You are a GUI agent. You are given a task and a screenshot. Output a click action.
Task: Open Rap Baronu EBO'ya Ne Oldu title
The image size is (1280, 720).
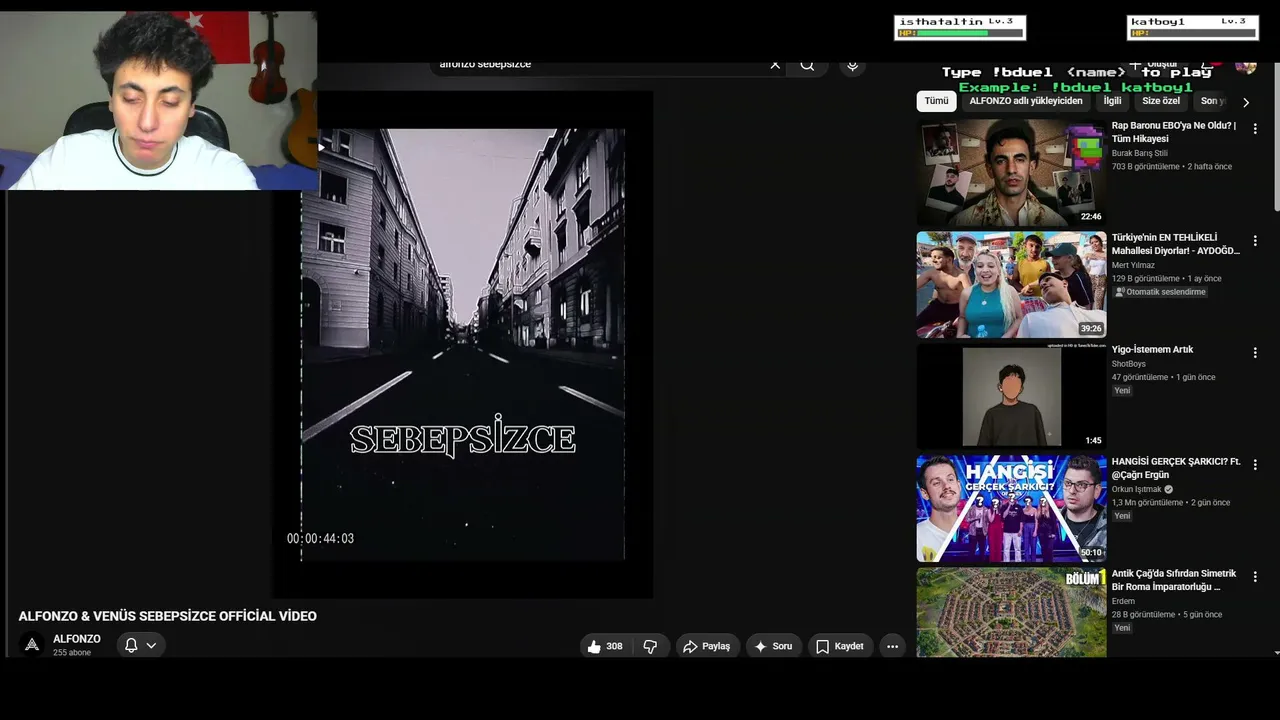pyautogui.click(x=1174, y=132)
